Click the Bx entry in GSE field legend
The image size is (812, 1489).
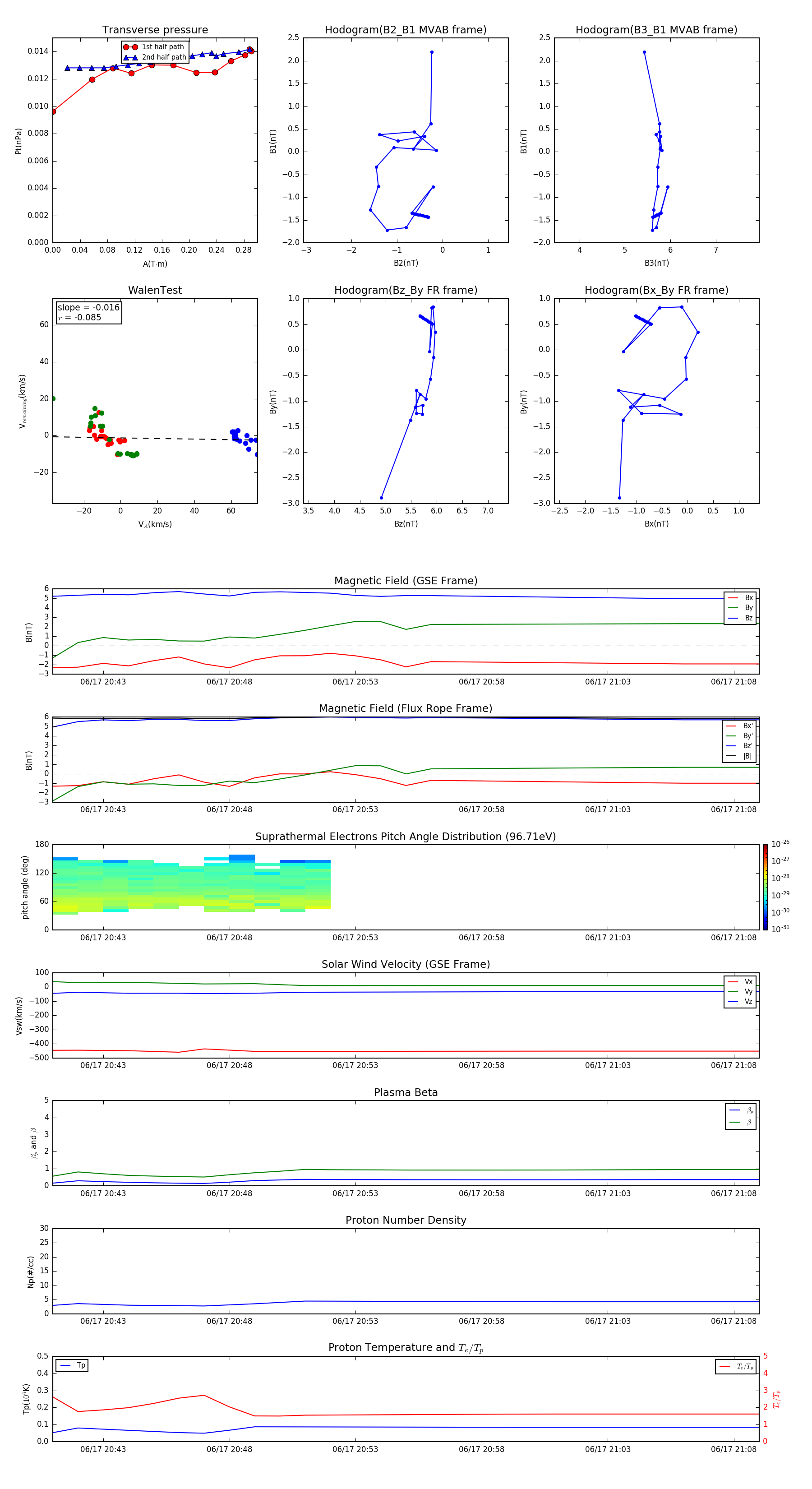[x=740, y=598]
